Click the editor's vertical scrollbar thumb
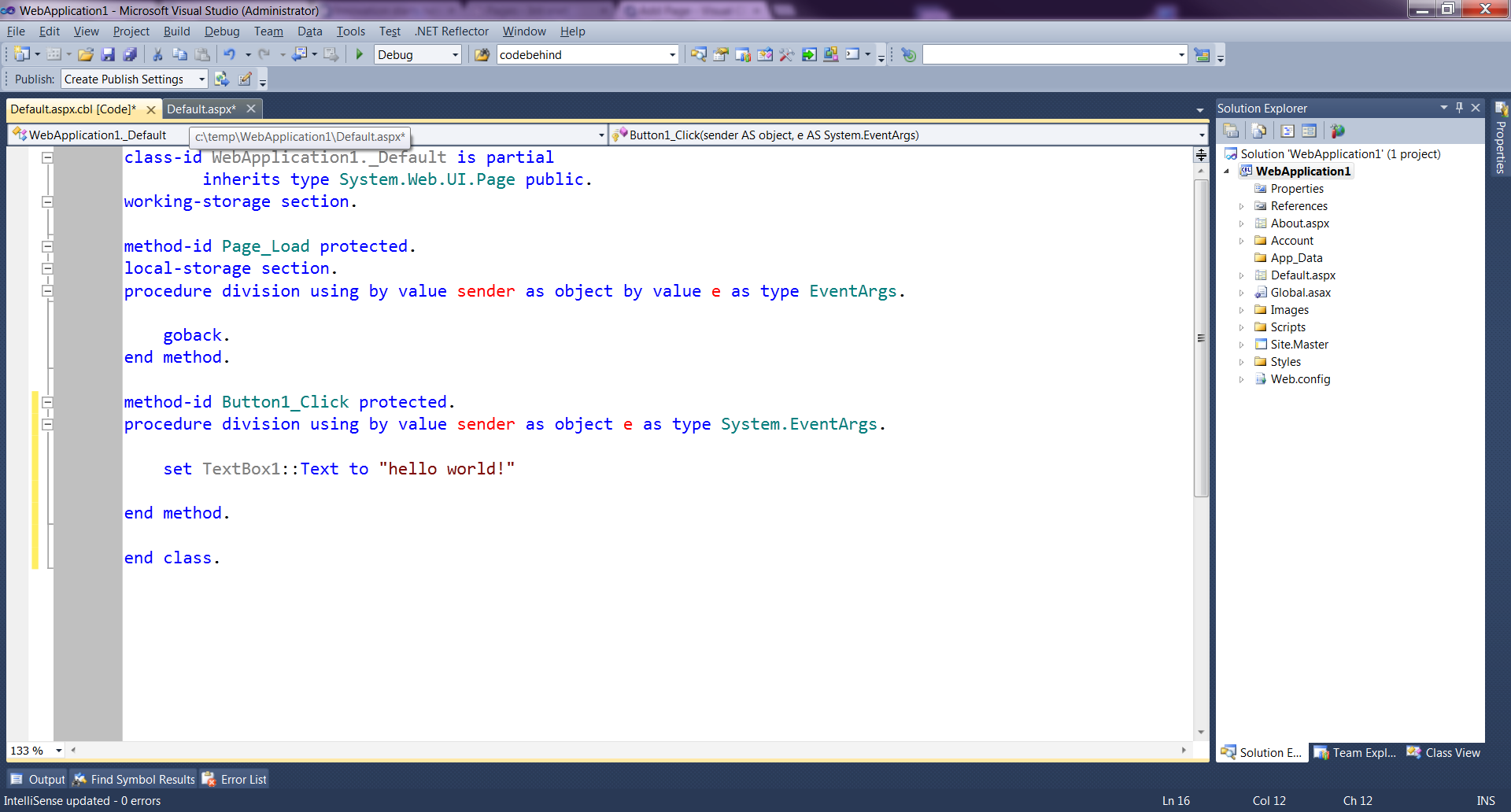Image resolution: width=1511 pixels, height=812 pixels. [1201, 338]
